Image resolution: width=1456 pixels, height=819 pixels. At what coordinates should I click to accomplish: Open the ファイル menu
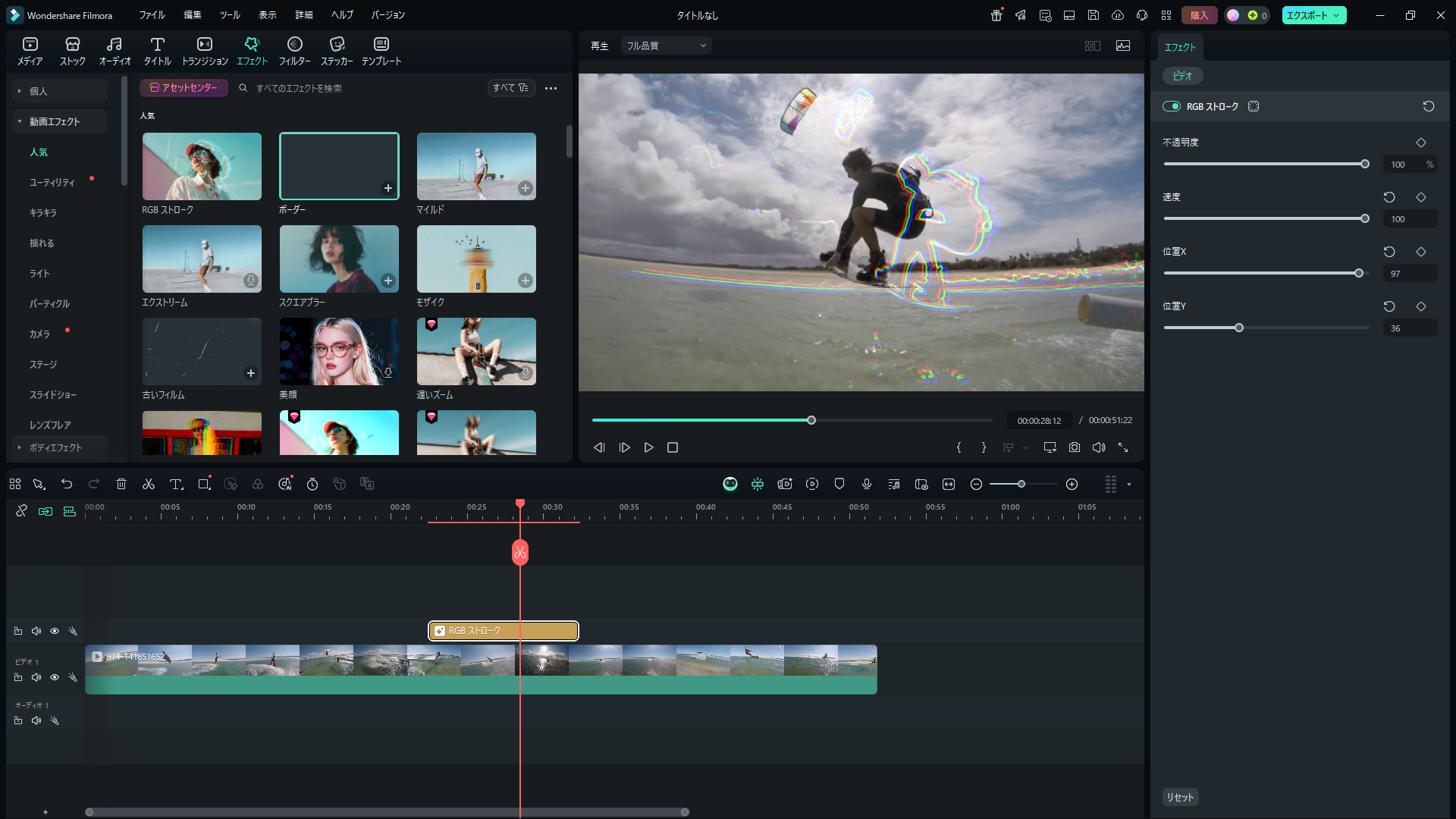(x=152, y=14)
